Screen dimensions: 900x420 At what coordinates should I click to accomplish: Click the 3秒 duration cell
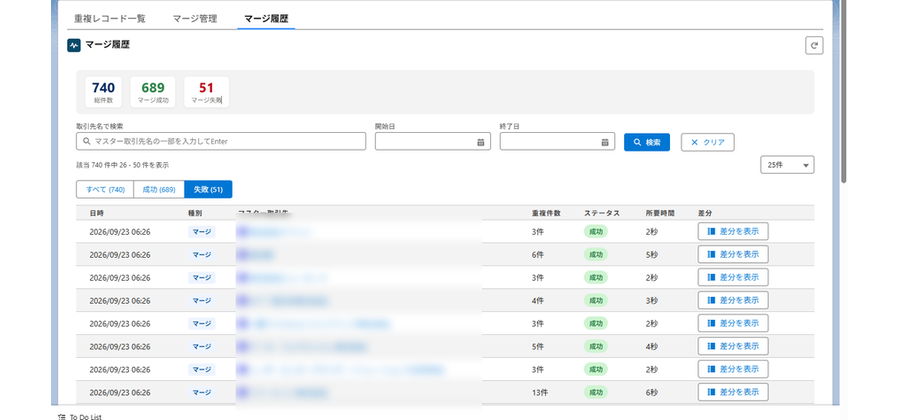[651, 301]
